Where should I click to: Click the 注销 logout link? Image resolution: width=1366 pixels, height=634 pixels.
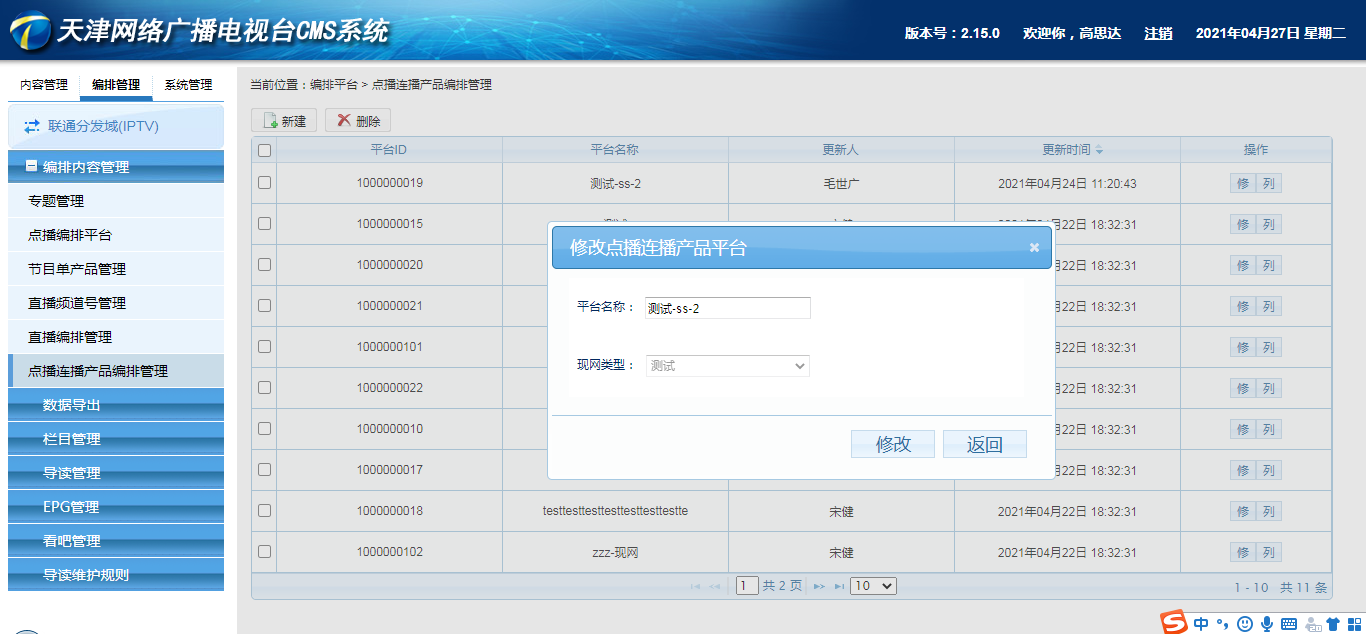point(1158,33)
